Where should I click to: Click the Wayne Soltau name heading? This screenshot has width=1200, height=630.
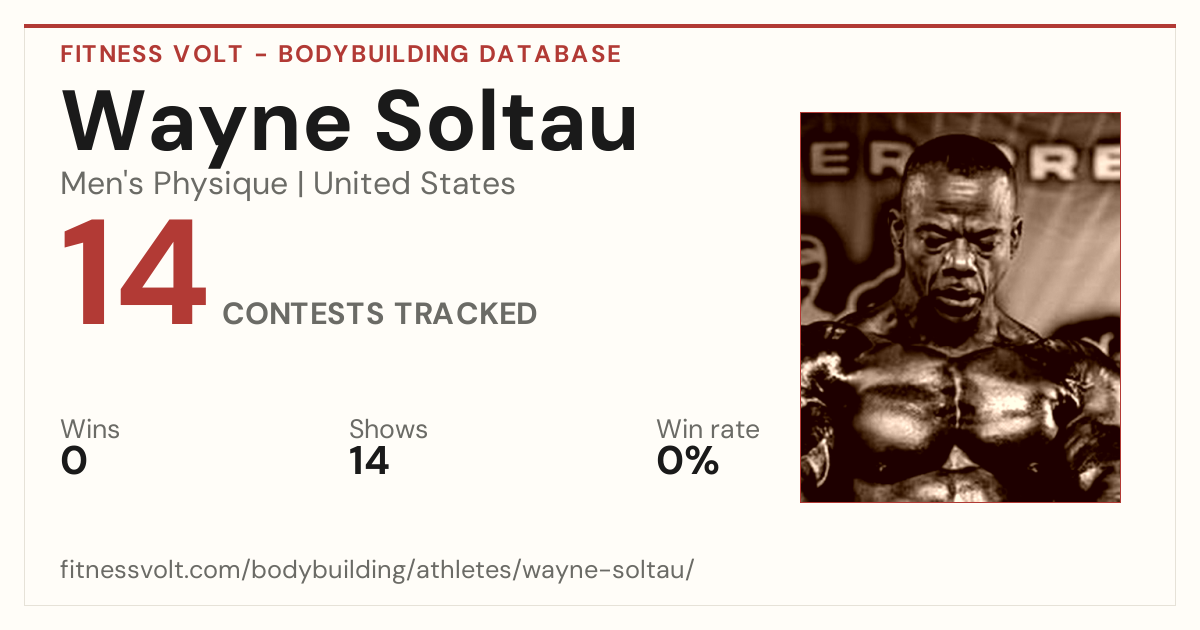[x=349, y=122]
